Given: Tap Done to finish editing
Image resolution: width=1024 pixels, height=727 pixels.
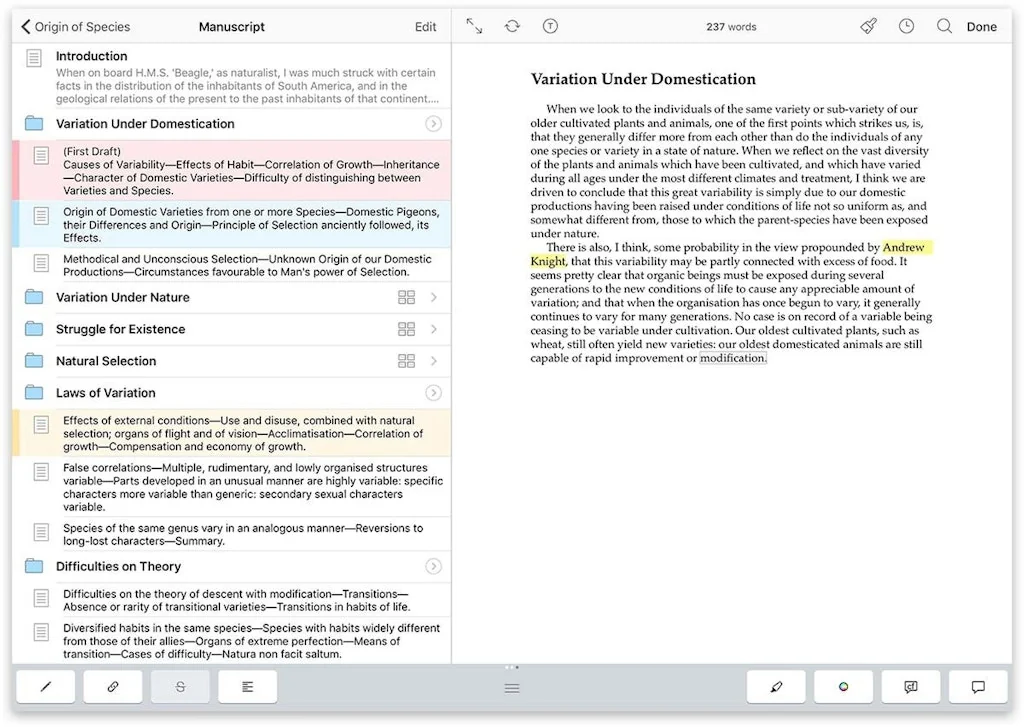Looking at the screenshot, I should [x=982, y=26].
